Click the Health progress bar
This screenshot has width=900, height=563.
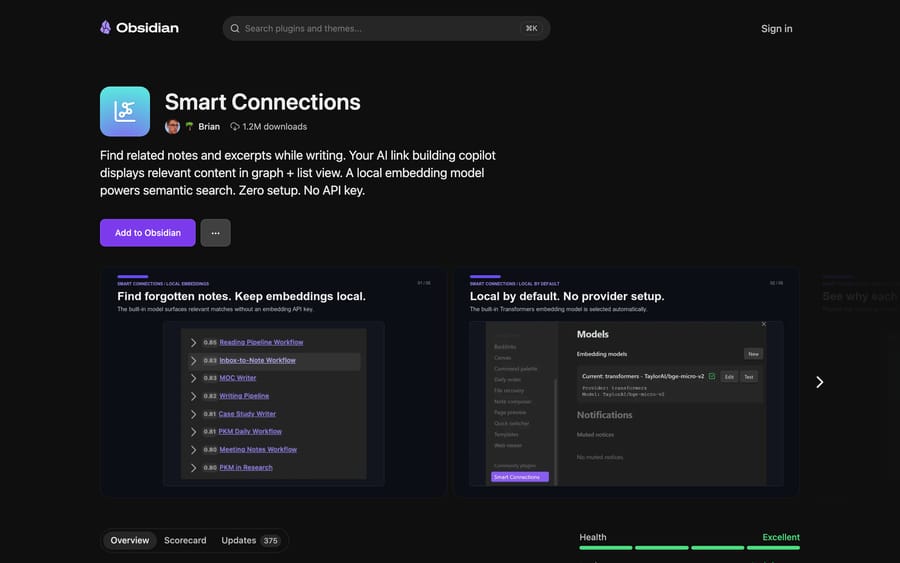689,548
